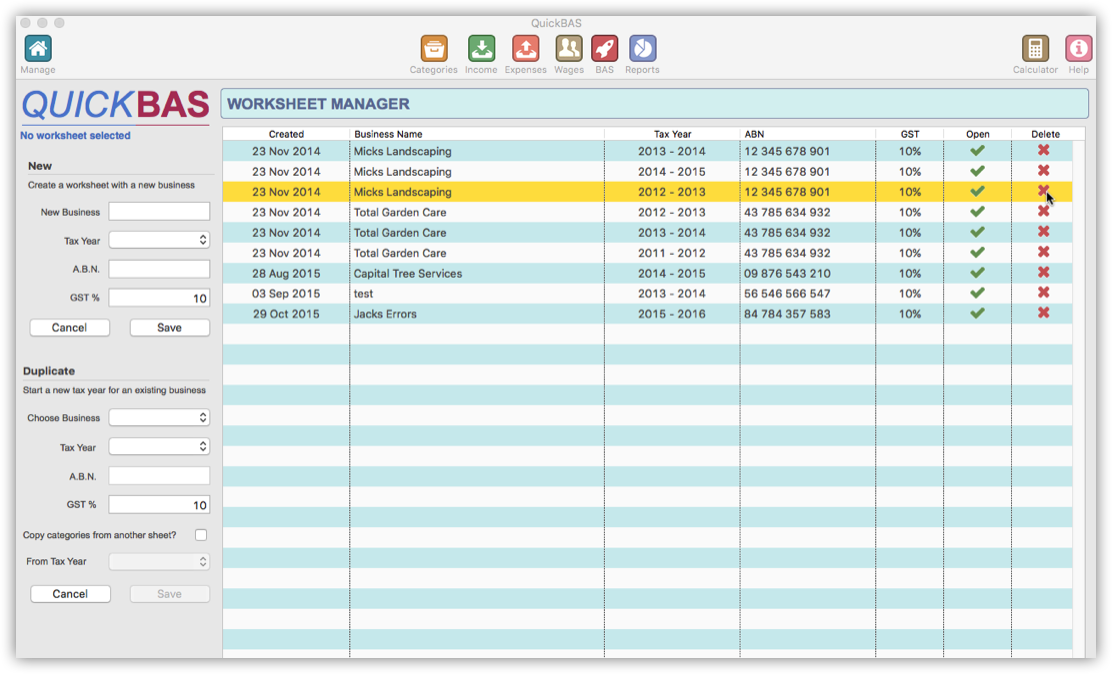This screenshot has width=1112, height=674.
Task: Open the BAS tool
Action: [x=606, y=47]
